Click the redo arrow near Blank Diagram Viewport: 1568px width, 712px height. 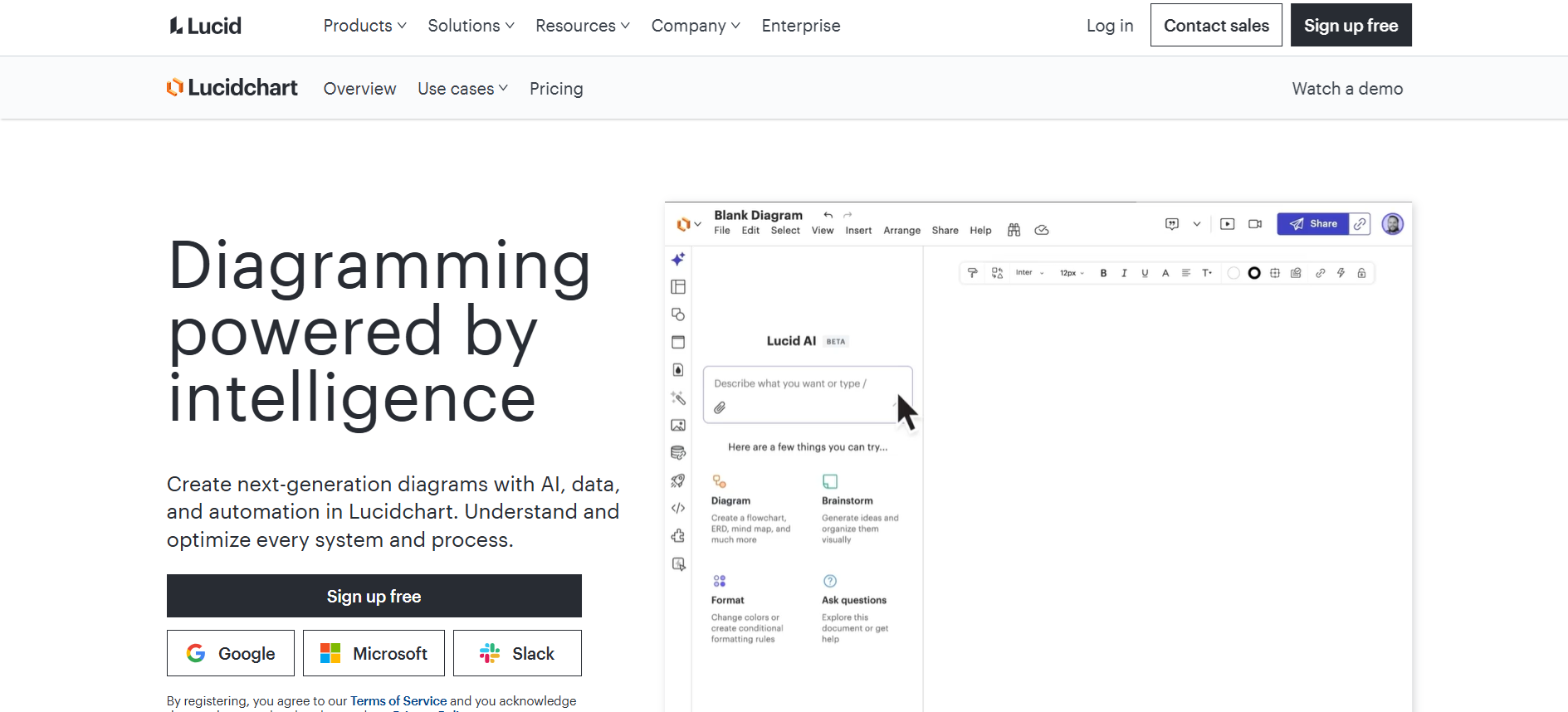(848, 215)
